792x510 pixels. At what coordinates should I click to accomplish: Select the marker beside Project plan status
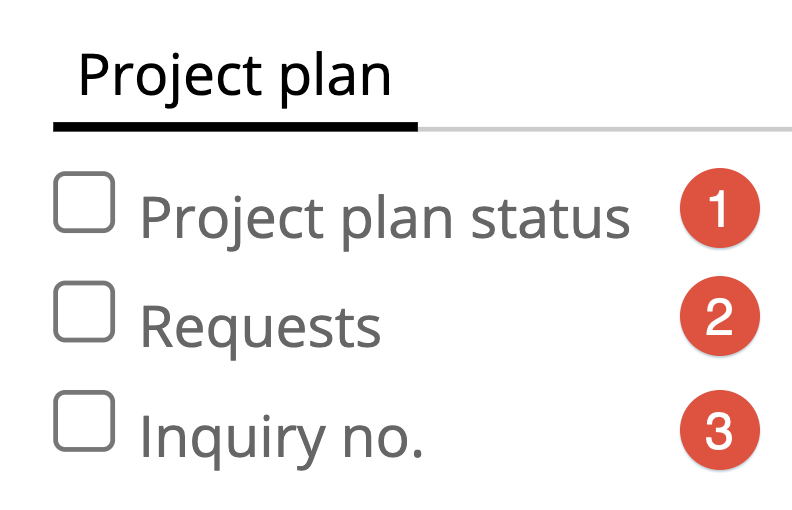click(x=719, y=210)
